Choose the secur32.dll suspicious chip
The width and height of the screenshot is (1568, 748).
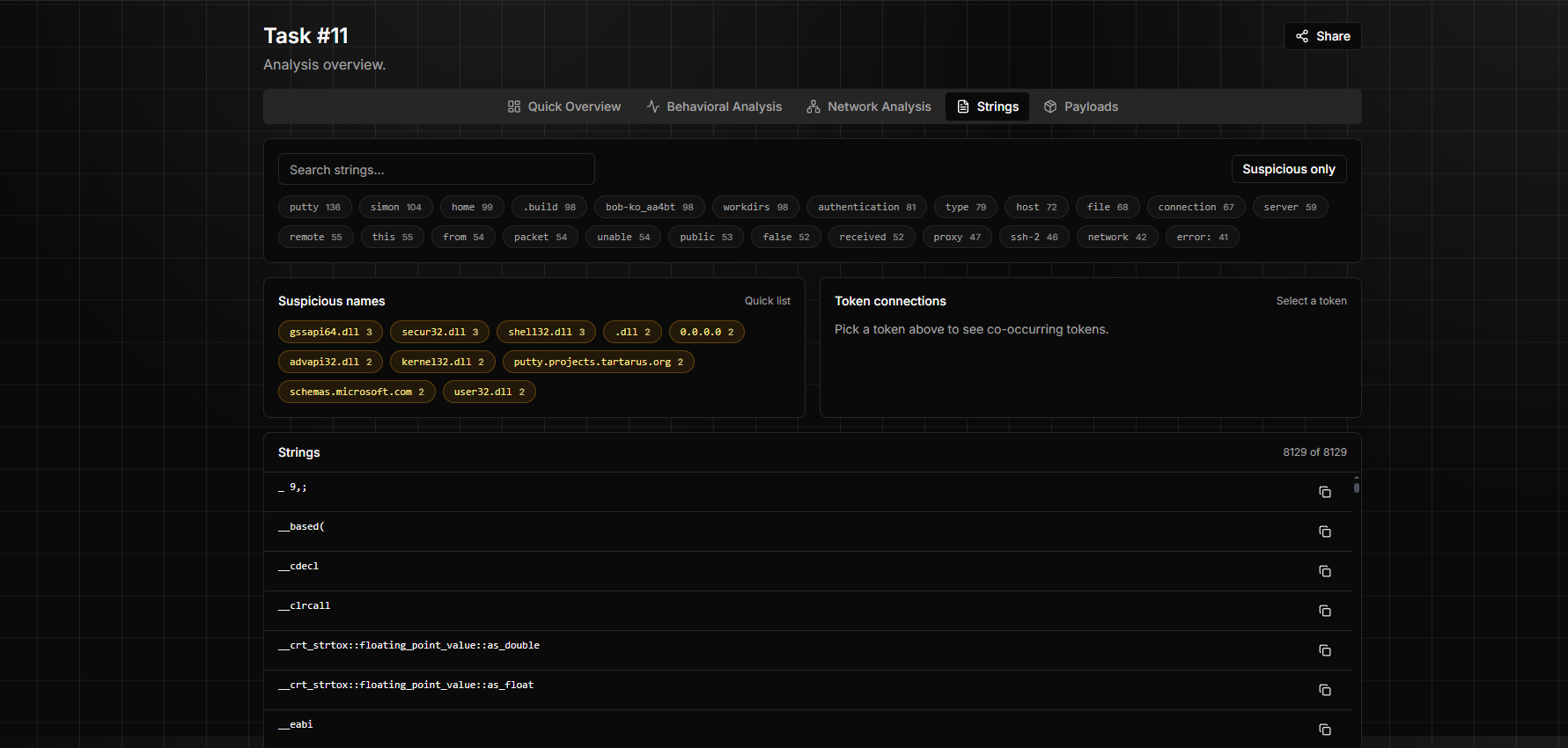[440, 332]
